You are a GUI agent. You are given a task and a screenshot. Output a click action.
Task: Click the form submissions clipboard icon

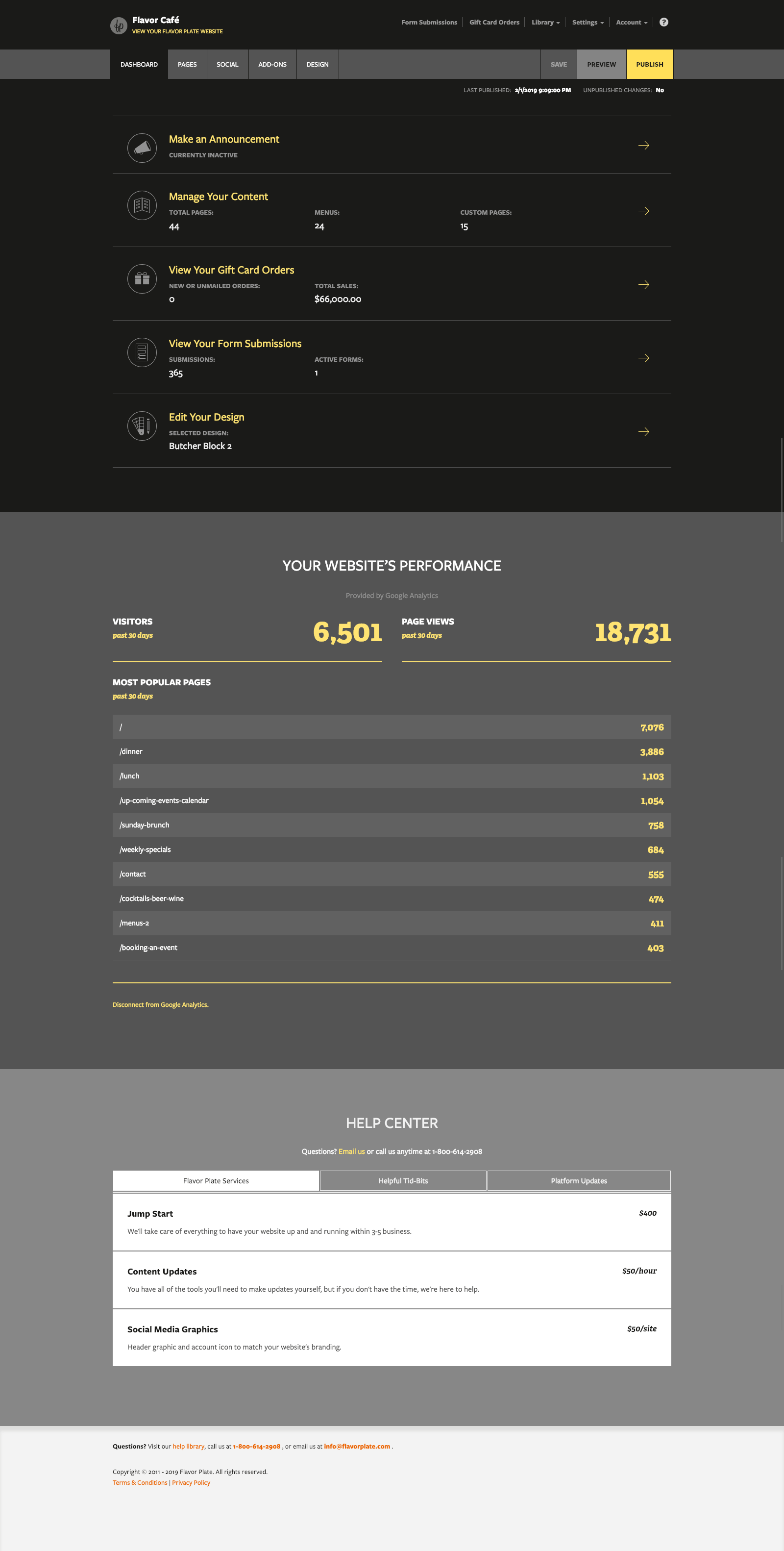point(142,352)
